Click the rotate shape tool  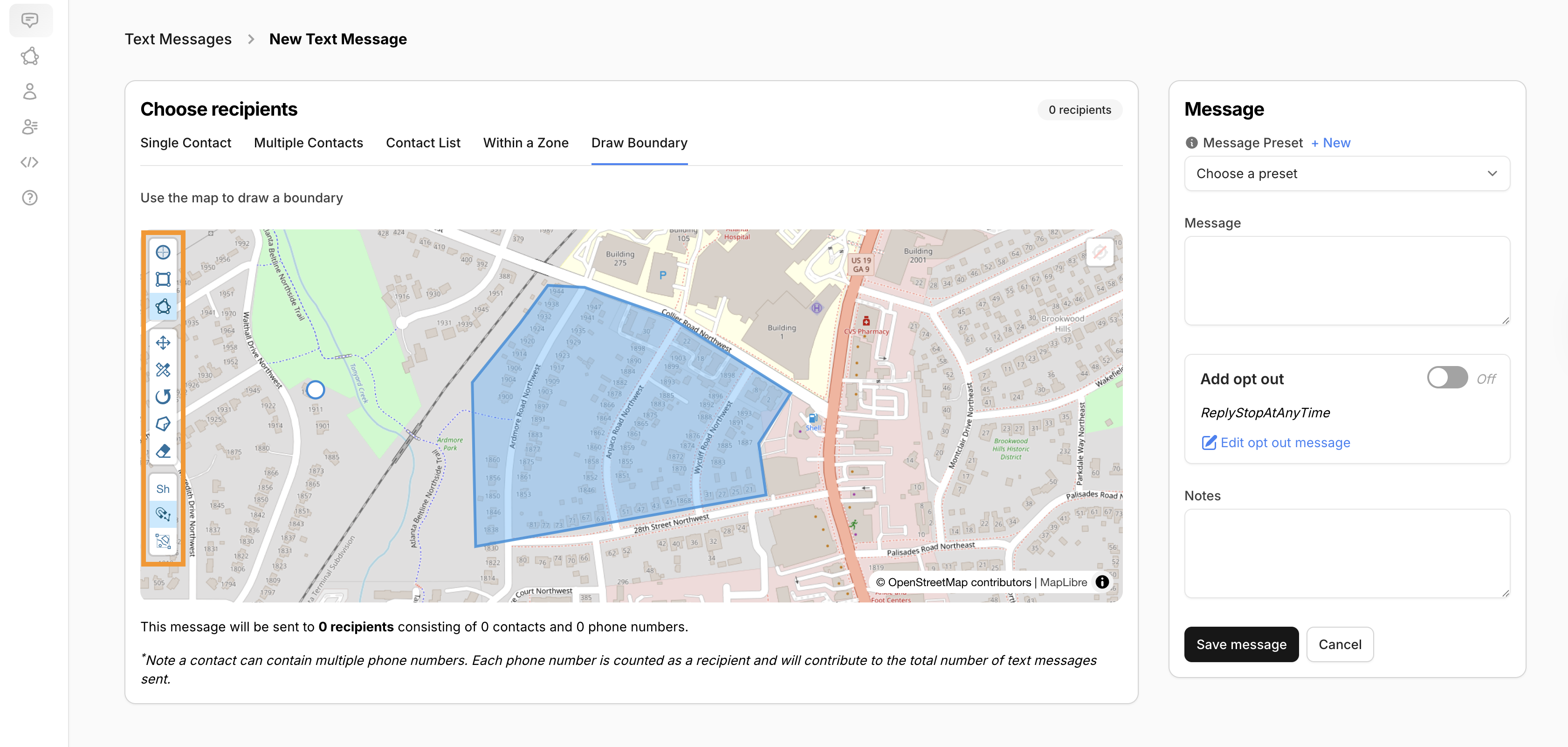coord(163,397)
